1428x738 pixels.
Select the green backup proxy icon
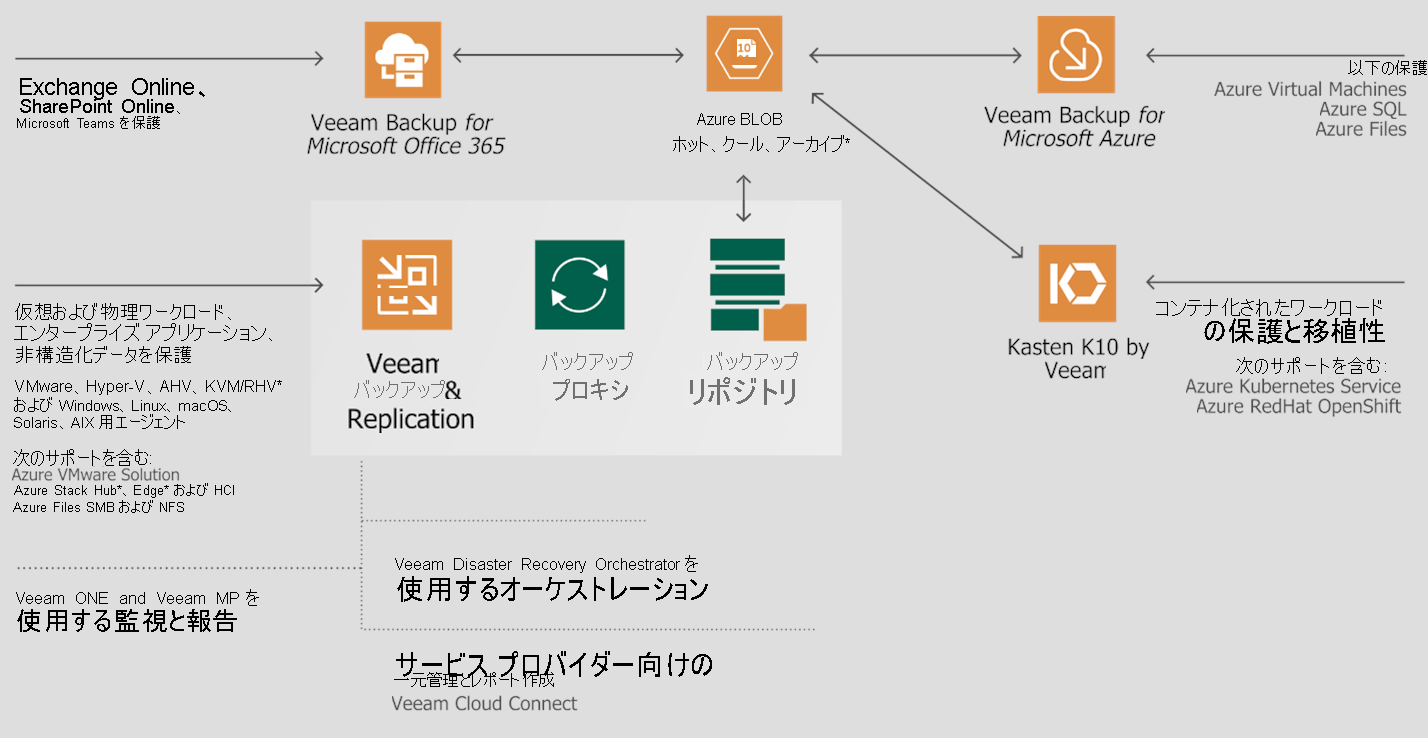pos(580,284)
